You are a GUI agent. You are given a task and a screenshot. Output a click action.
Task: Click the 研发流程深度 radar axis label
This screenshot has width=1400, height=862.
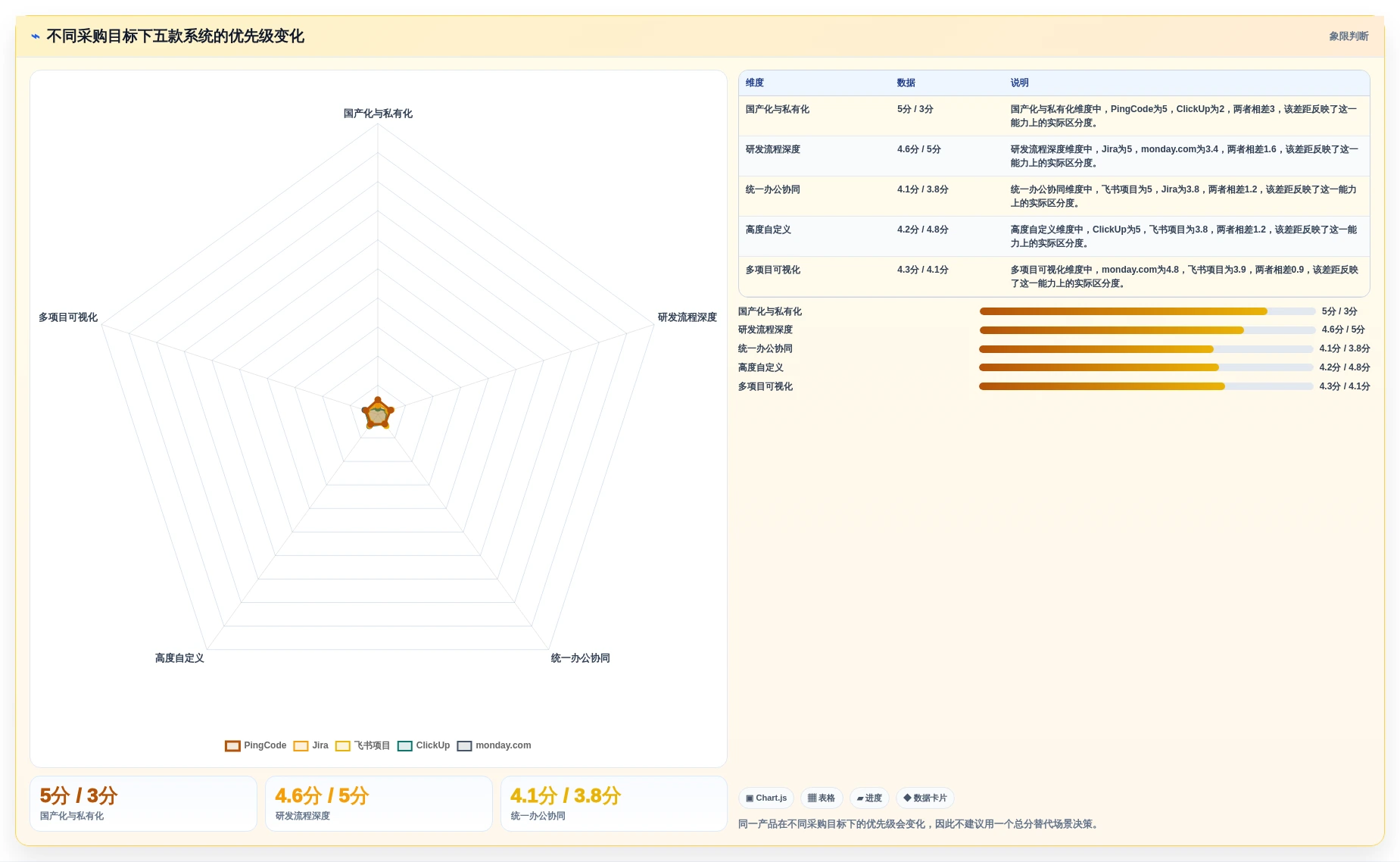(x=687, y=317)
